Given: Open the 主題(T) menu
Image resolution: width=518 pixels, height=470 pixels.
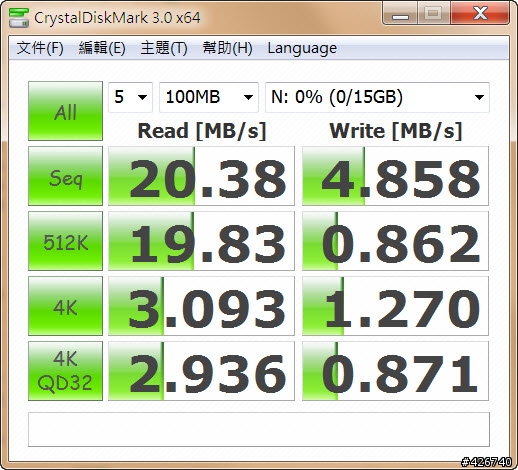Looking at the screenshot, I should 164,48.
